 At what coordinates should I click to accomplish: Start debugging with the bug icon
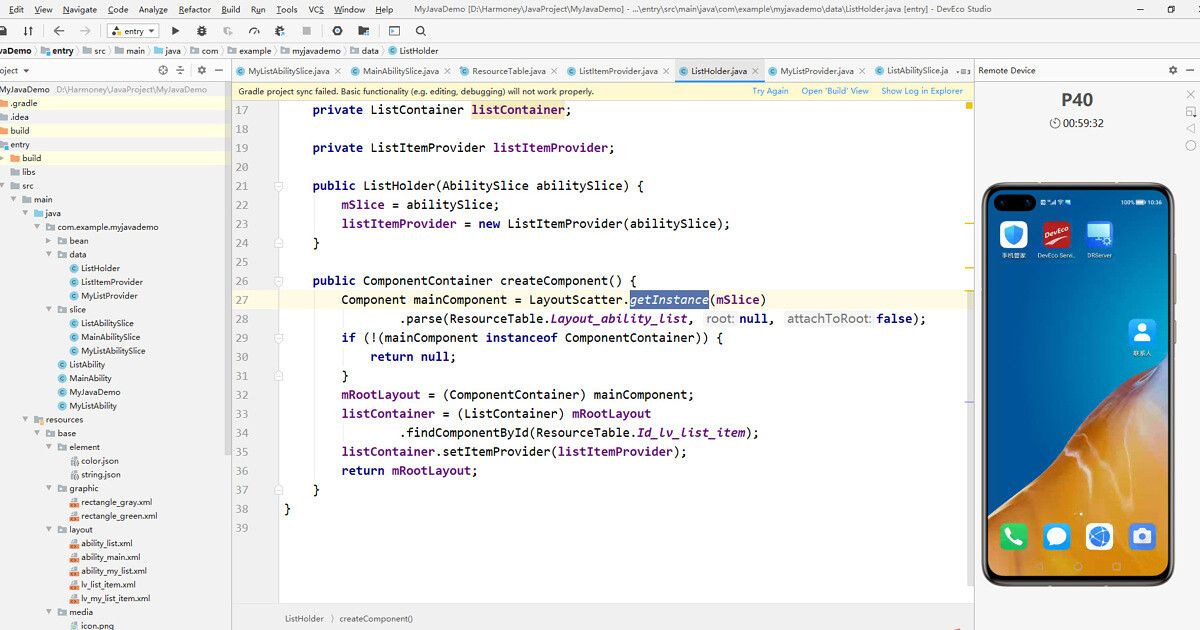(203, 31)
